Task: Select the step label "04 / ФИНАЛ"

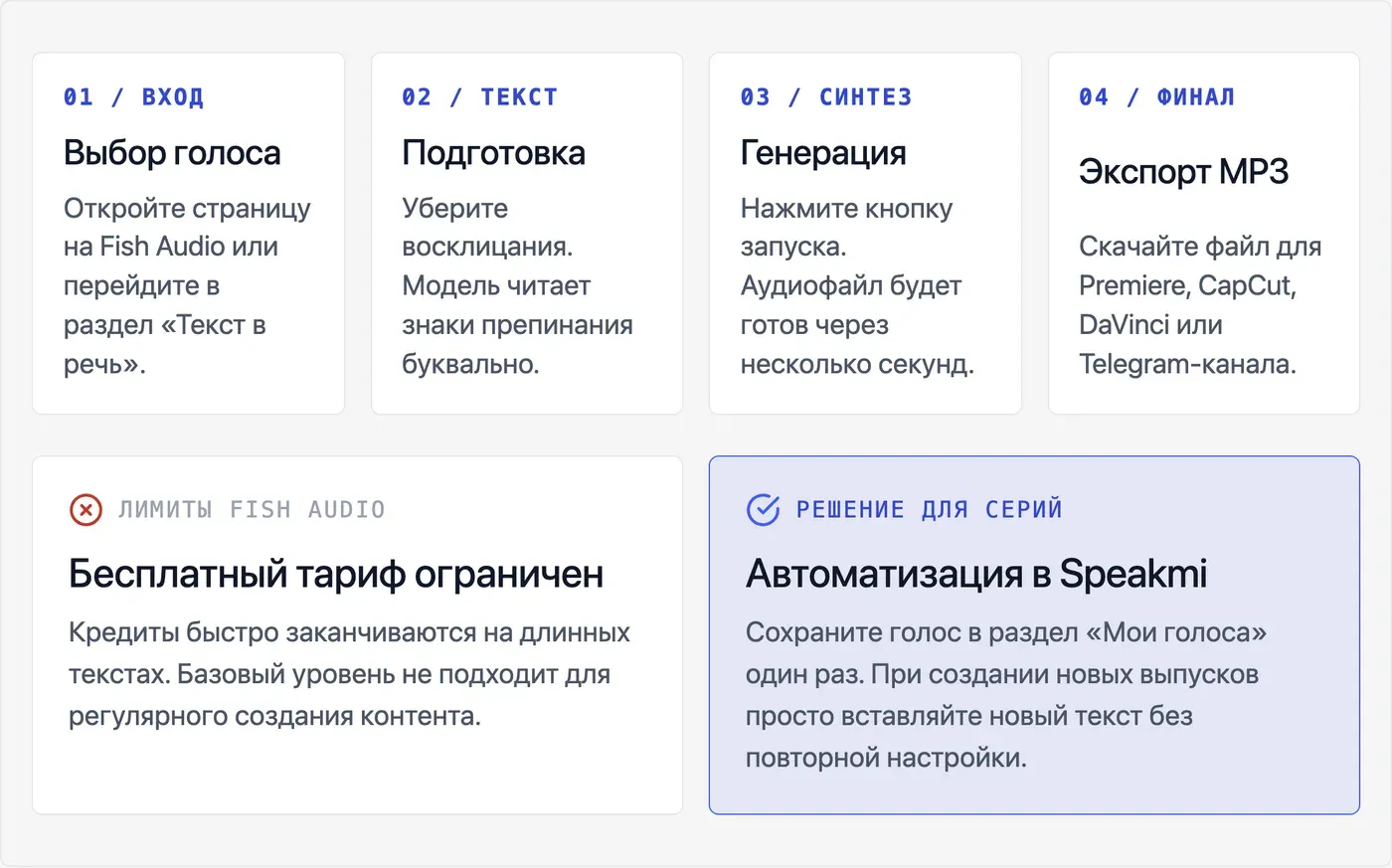Action: pyautogui.click(x=1156, y=97)
